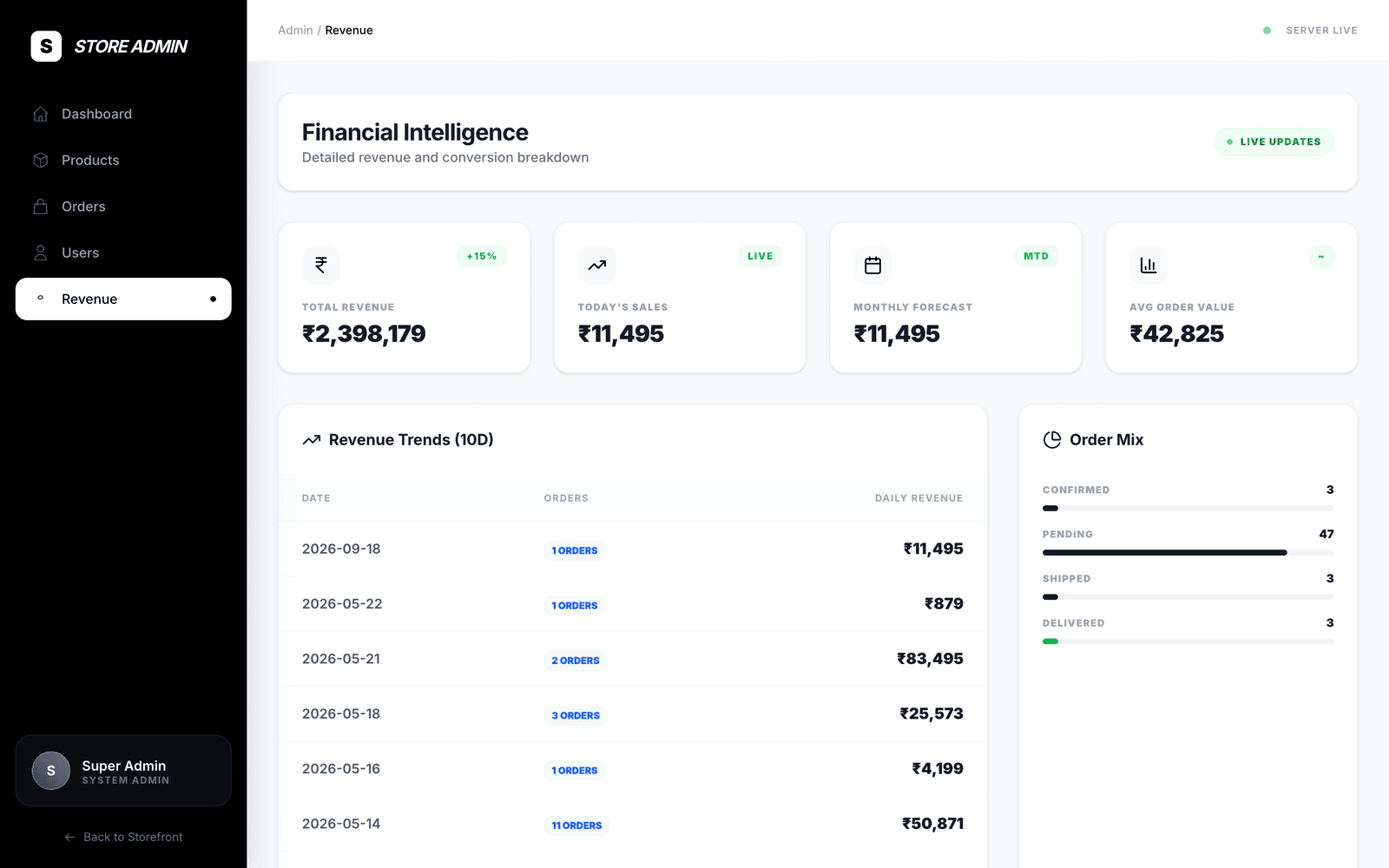Navigate to the Users page
Screen dimensions: 1389x868
click(x=123, y=253)
